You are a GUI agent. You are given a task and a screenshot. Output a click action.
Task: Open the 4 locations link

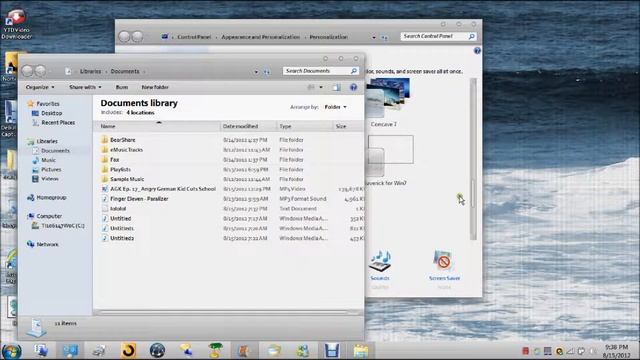(x=140, y=113)
